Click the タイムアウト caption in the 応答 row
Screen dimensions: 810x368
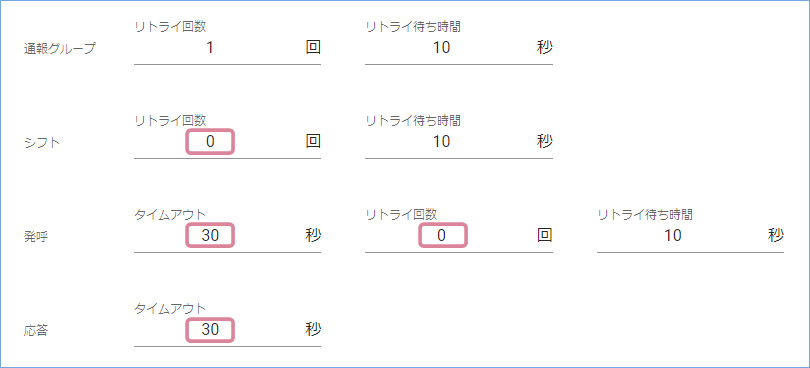click(x=170, y=309)
